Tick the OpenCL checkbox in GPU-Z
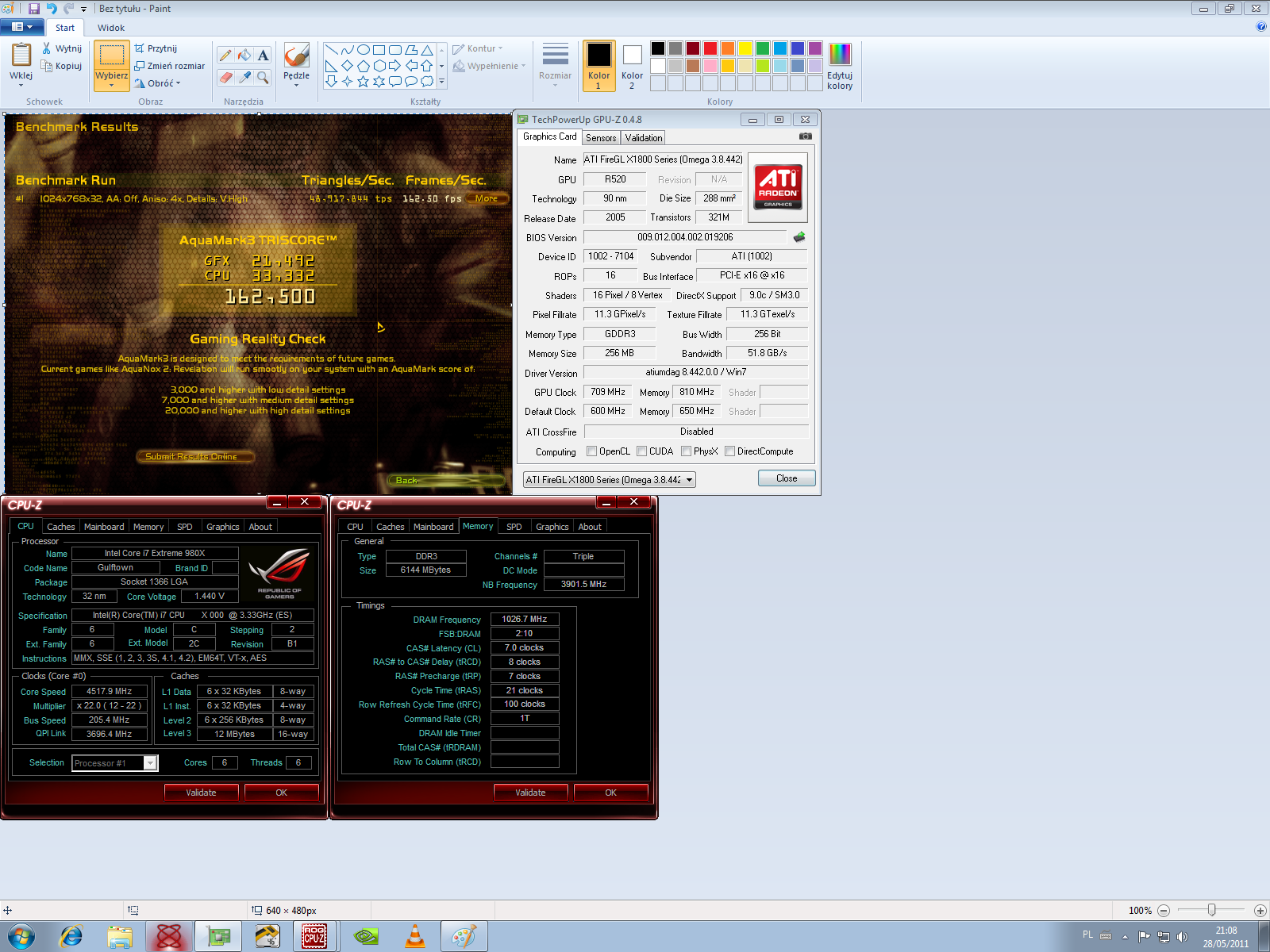 coord(591,451)
